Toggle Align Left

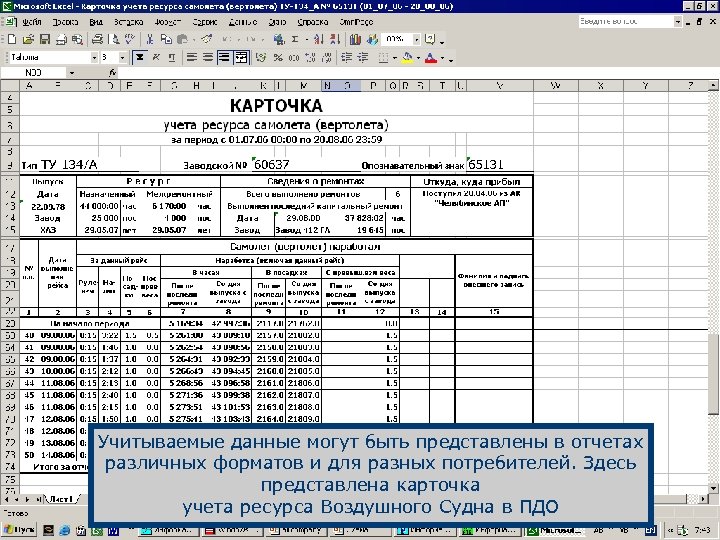(x=191, y=58)
